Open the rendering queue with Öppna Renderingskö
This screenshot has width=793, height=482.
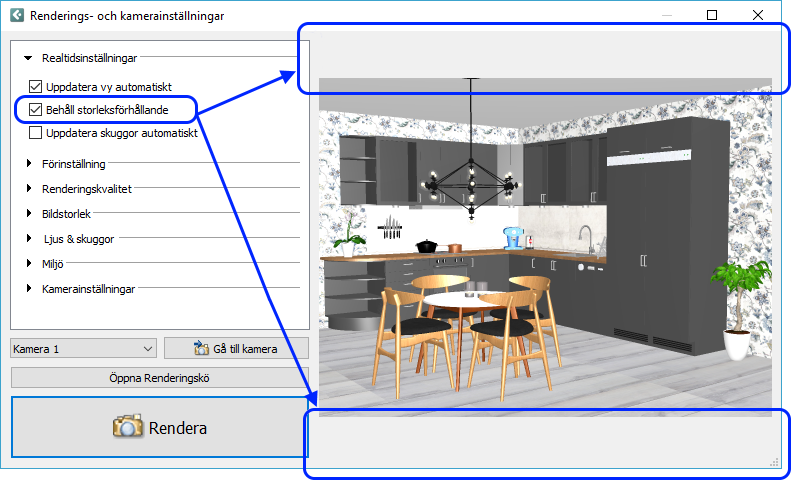(159, 378)
